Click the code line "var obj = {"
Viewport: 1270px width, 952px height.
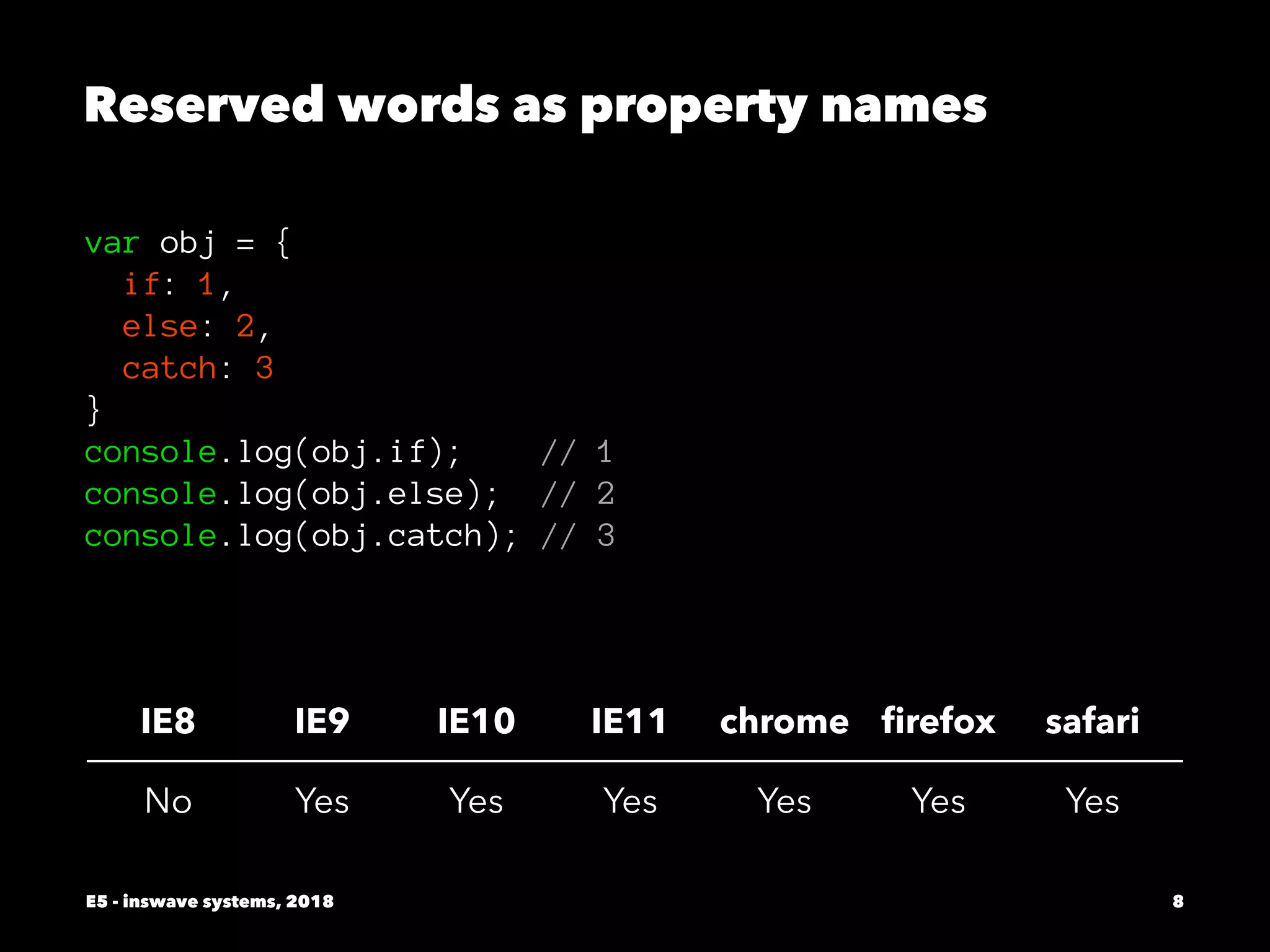coord(187,243)
